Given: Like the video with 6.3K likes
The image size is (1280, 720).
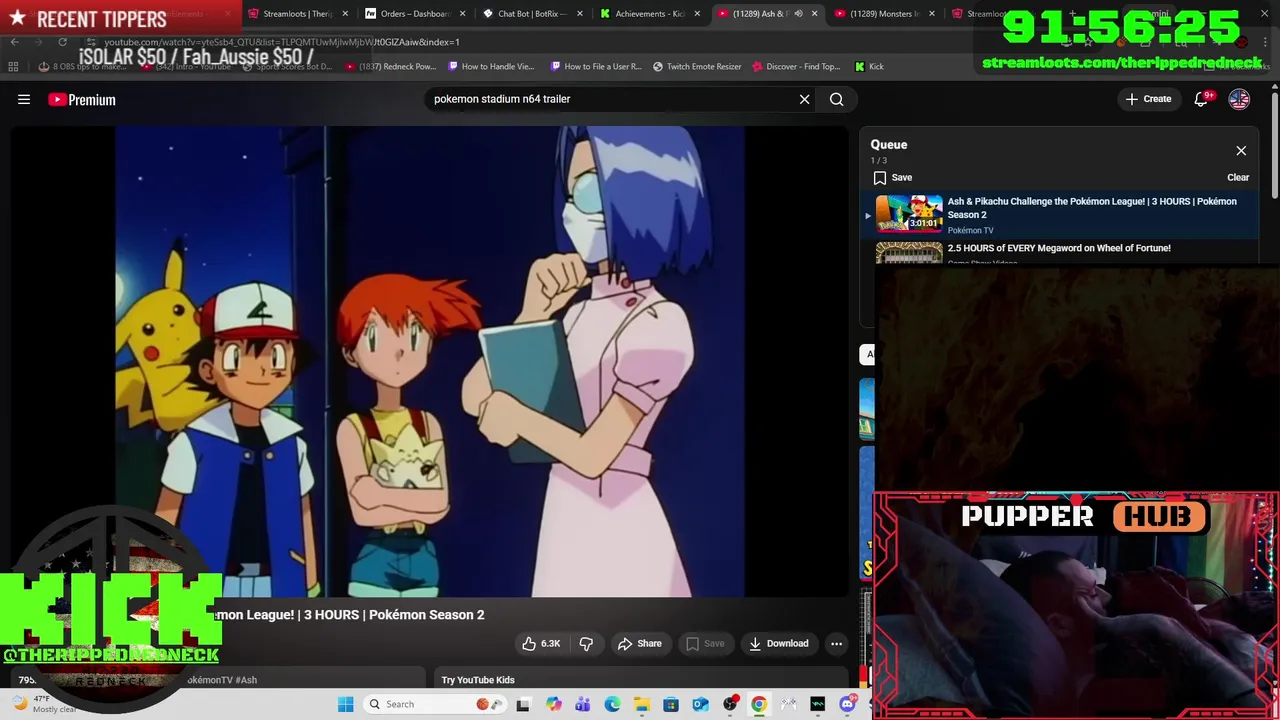Looking at the screenshot, I should (540, 643).
